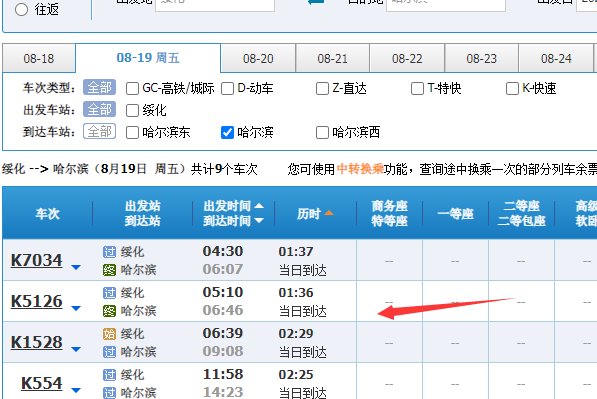
Task: Click duration 02:29 of K1528
Action: coord(296,334)
